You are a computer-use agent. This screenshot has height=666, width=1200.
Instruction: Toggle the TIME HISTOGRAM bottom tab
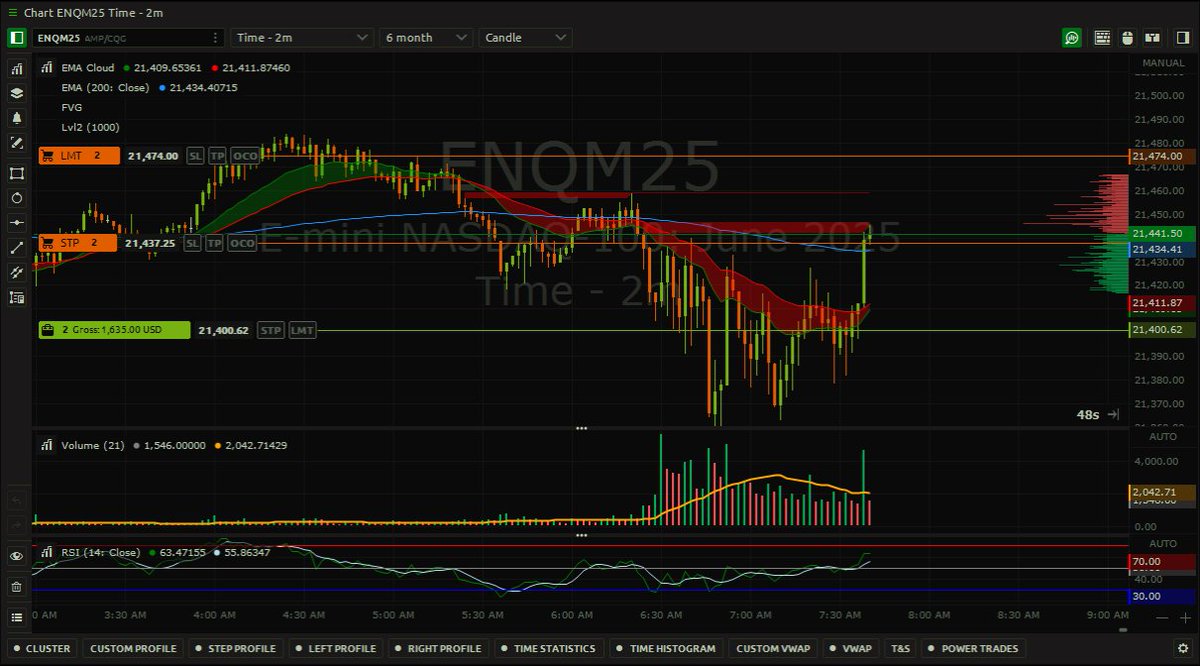pyautogui.click(x=665, y=648)
